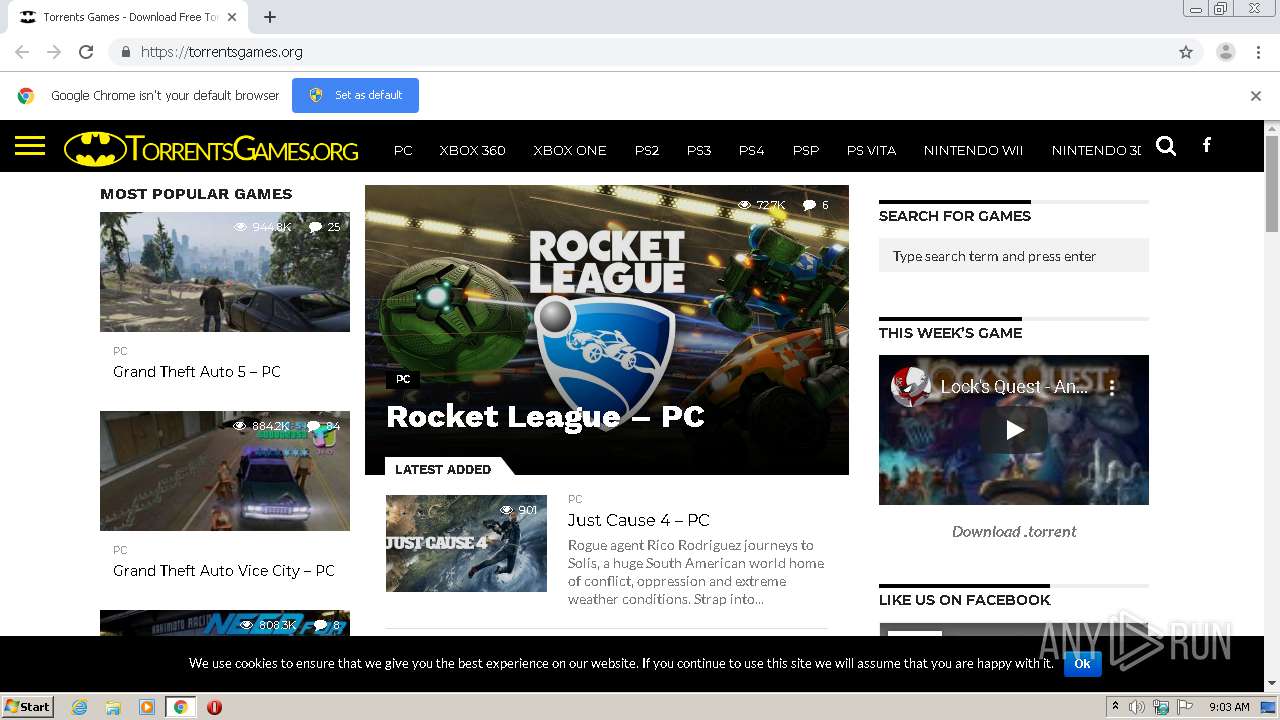
Task: Click the Grand Theft Auto 5 thumbnail
Action: [225, 271]
